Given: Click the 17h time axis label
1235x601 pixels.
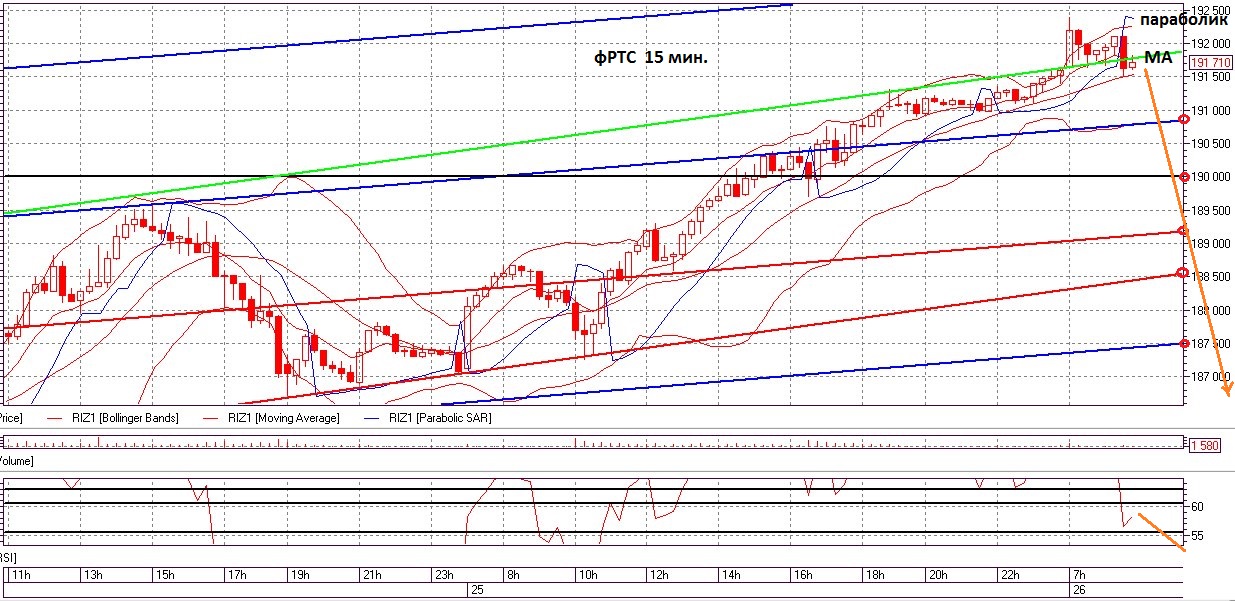Looking at the screenshot, I should 237,575.
